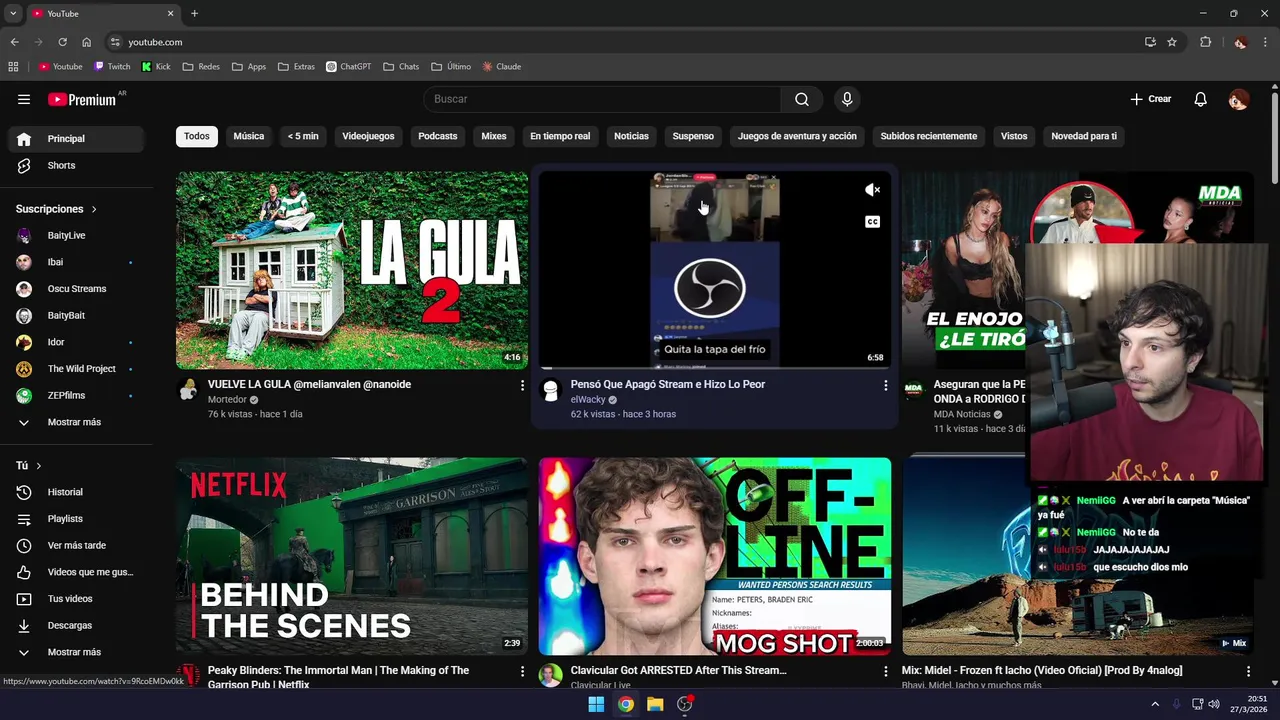Viewport: 1280px width, 720px height.
Task: Open options for Clavicular Got ARRESTED video
Action: coord(885,671)
